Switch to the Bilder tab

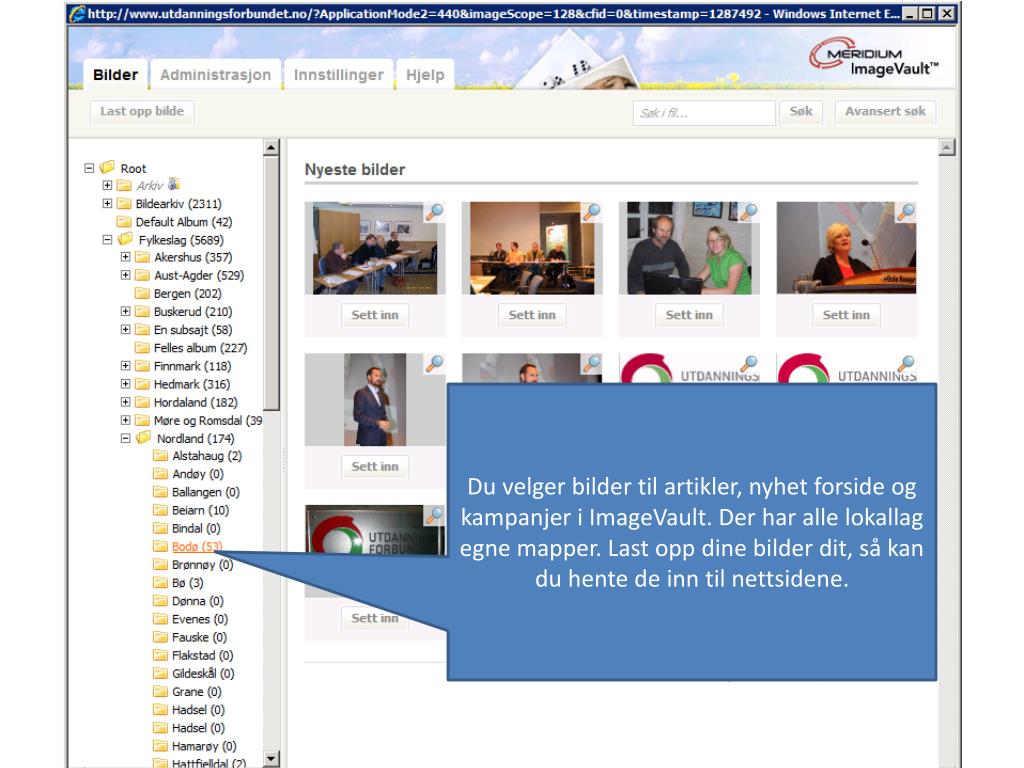click(116, 74)
